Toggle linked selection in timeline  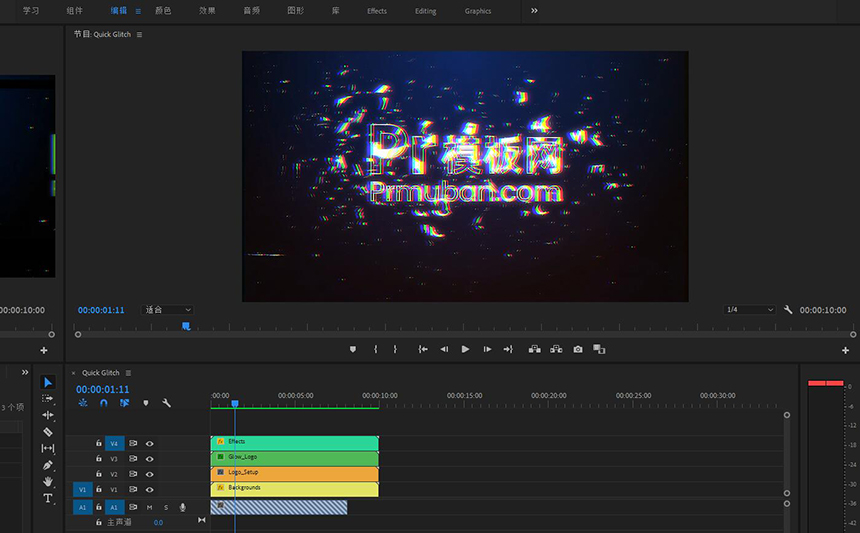point(125,403)
